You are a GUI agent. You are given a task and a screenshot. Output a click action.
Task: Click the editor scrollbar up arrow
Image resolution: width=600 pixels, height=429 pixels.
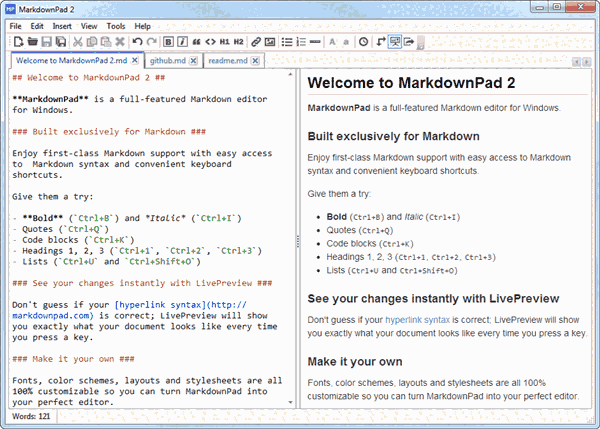pyautogui.click(x=290, y=74)
